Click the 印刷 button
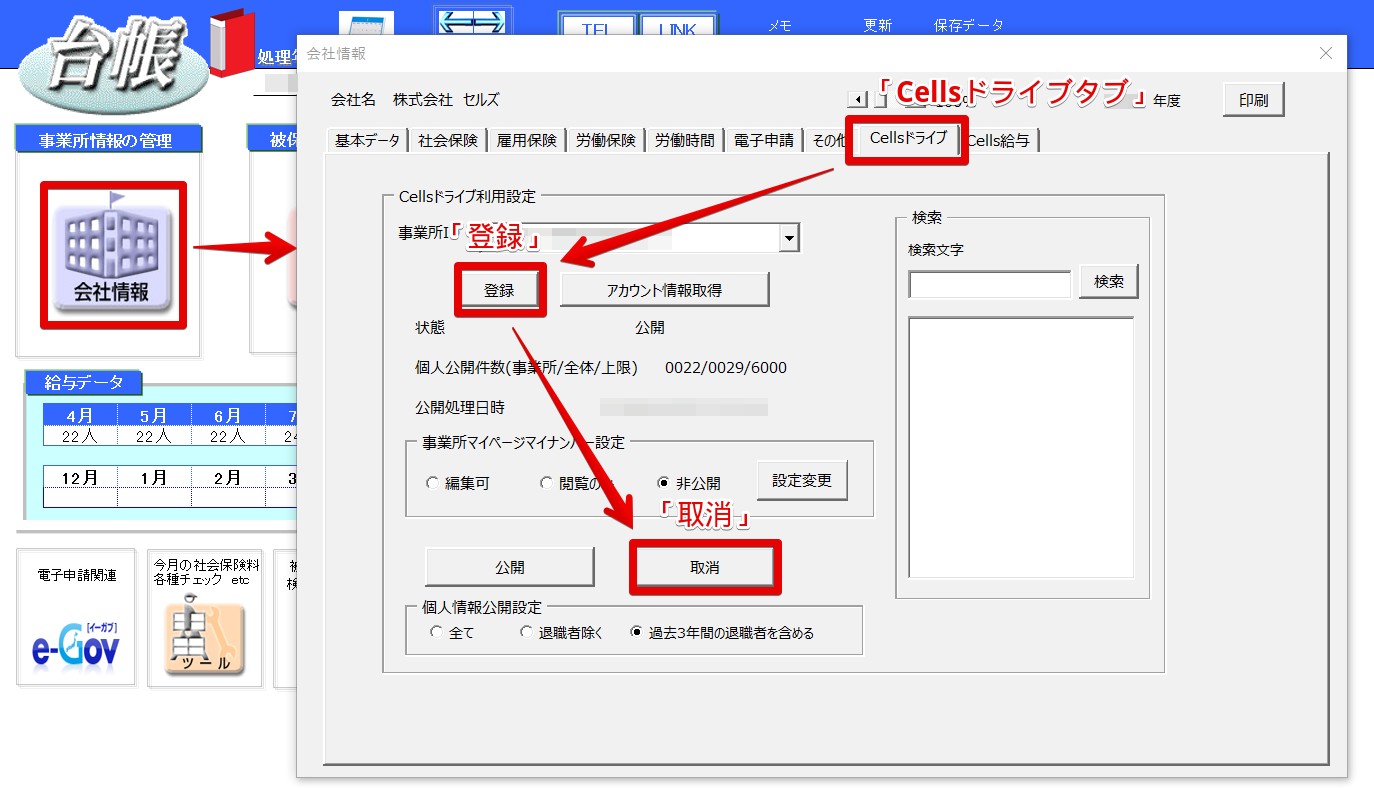 click(1253, 100)
